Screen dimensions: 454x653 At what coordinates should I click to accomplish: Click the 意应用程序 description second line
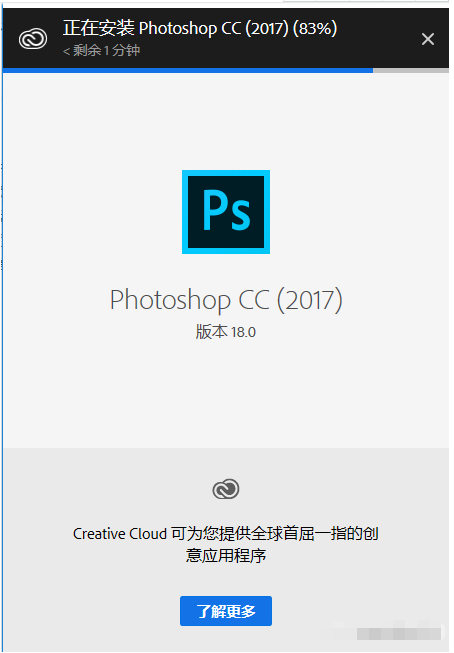(x=226, y=555)
